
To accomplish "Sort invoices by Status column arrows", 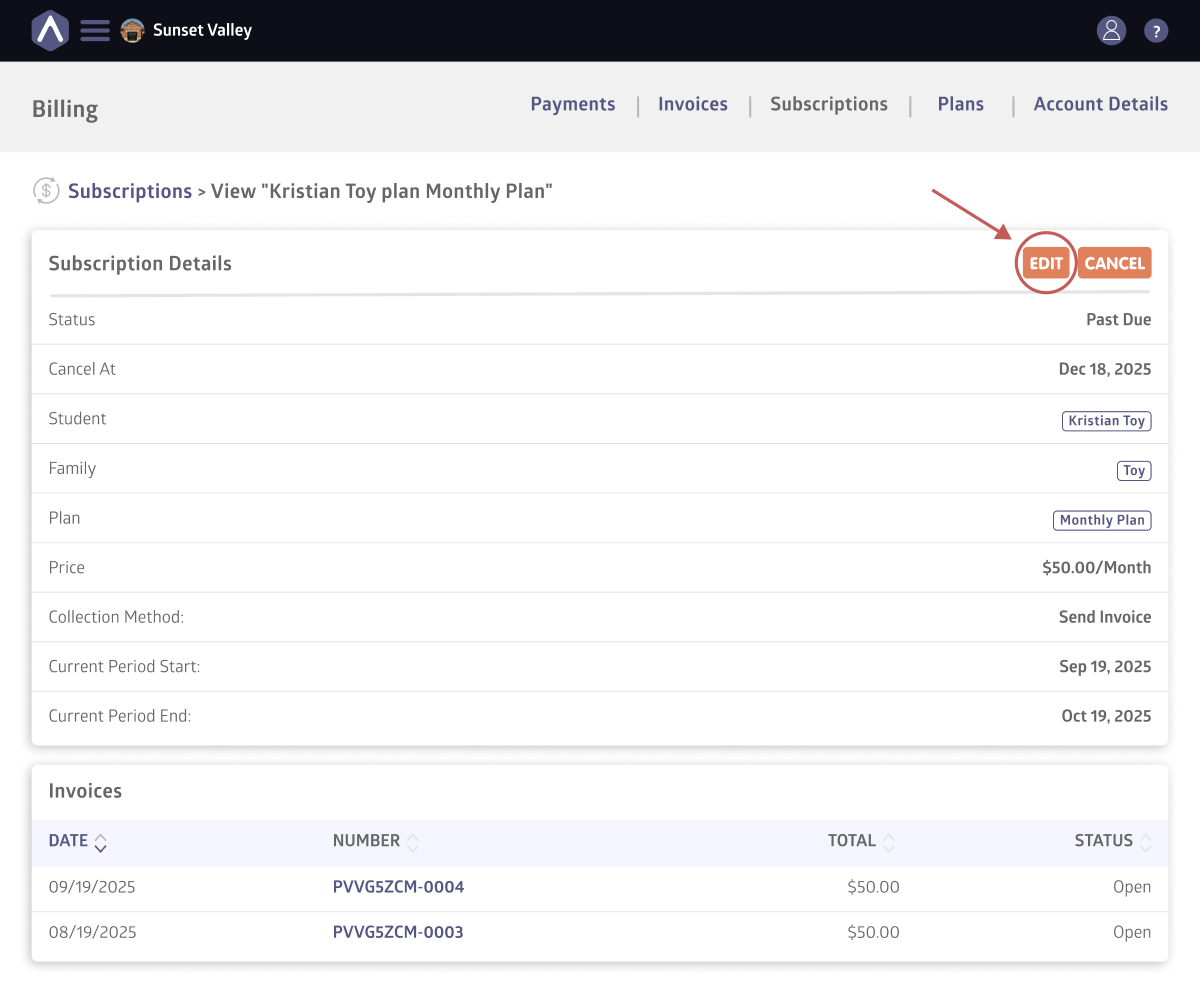I will (x=1145, y=842).
